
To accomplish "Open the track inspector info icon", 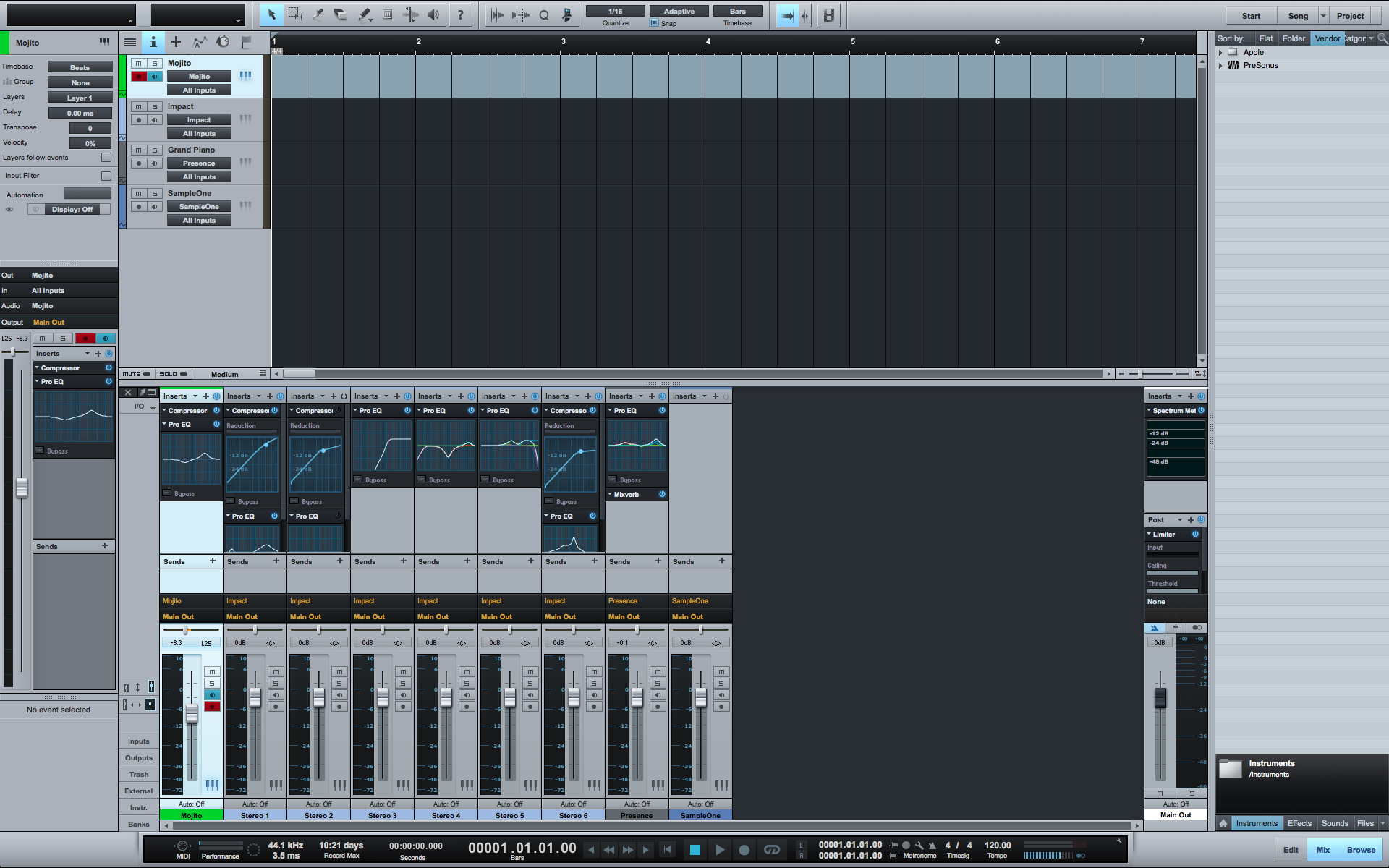I will (x=153, y=42).
